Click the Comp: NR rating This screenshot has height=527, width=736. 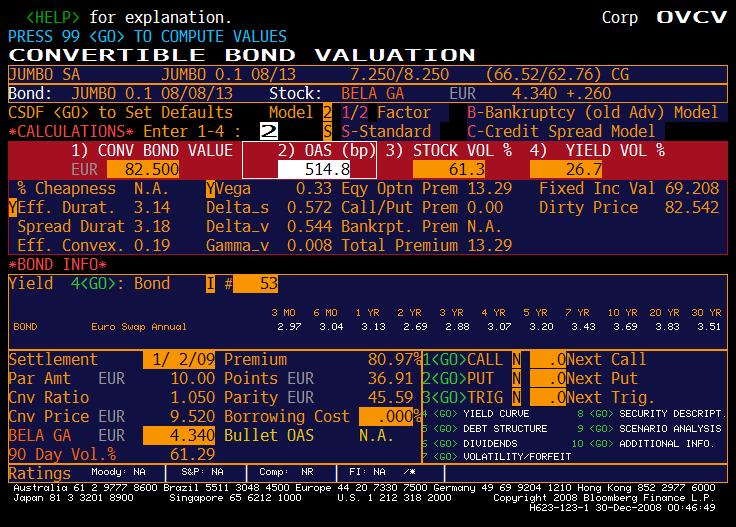coord(286,472)
